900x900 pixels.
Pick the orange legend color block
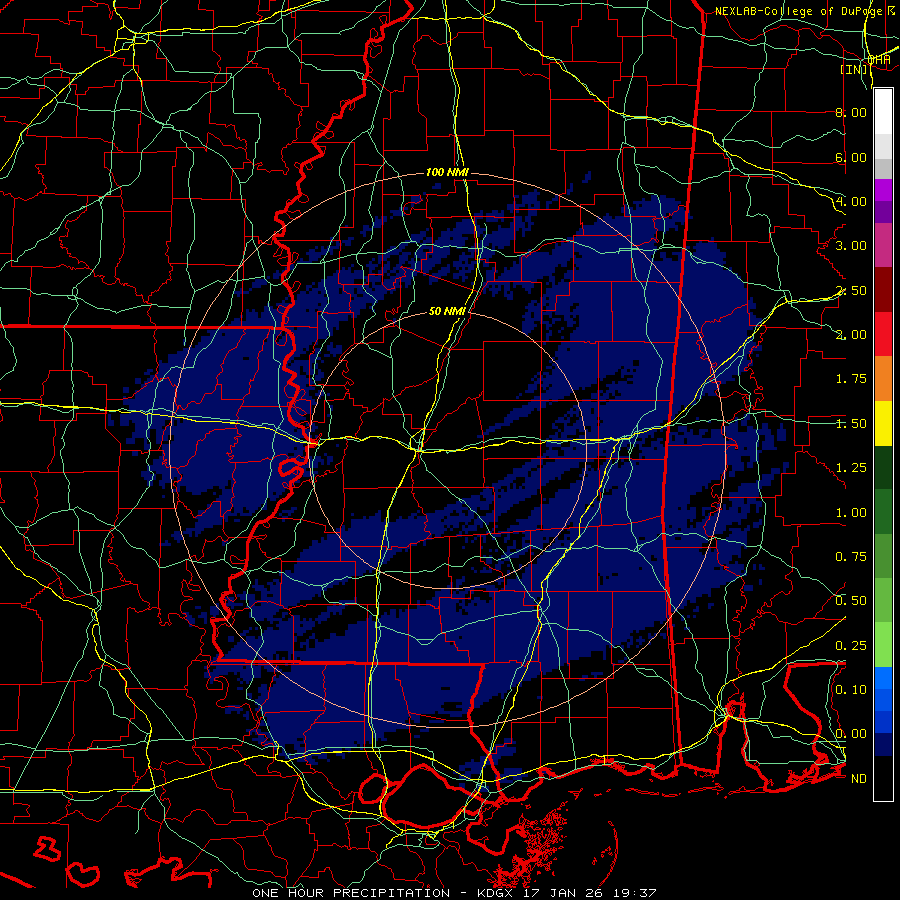click(x=883, y=378)
